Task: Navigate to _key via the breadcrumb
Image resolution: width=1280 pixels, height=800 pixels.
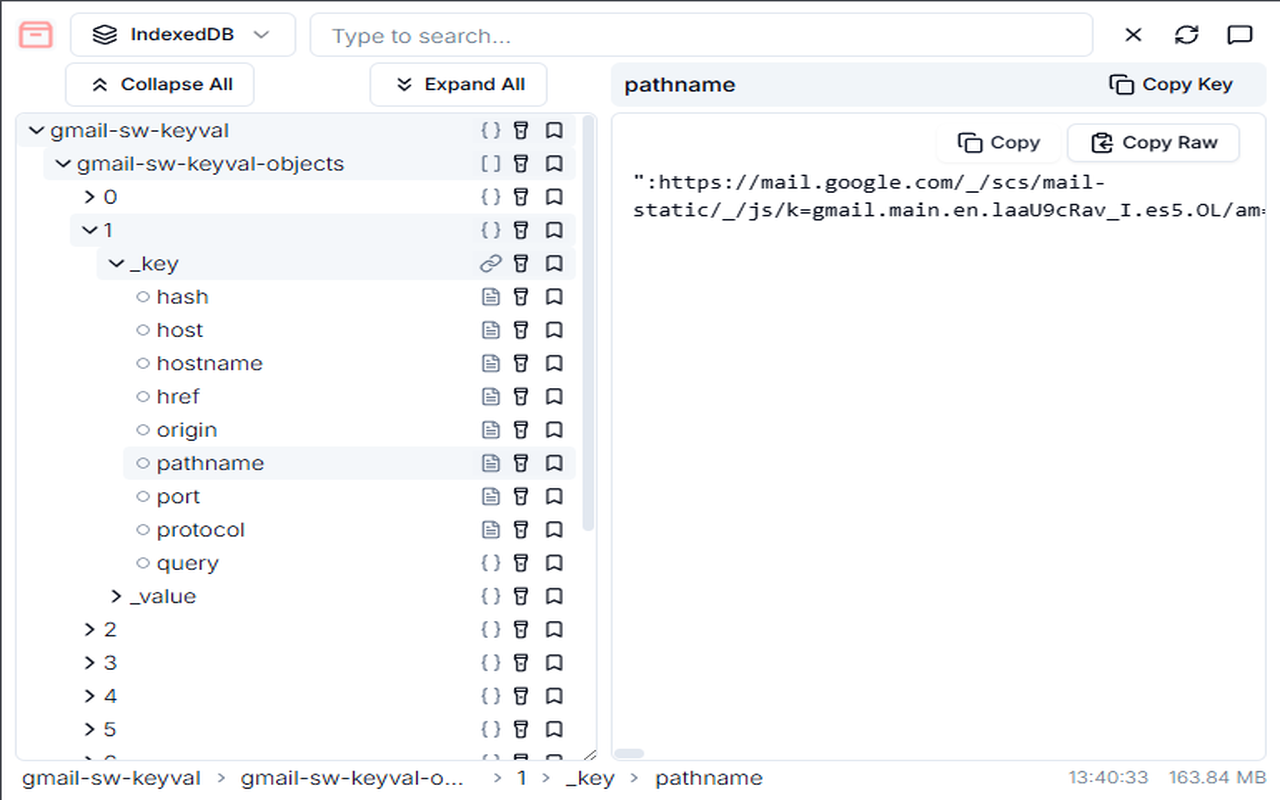Action: click(x=590, y=778)
